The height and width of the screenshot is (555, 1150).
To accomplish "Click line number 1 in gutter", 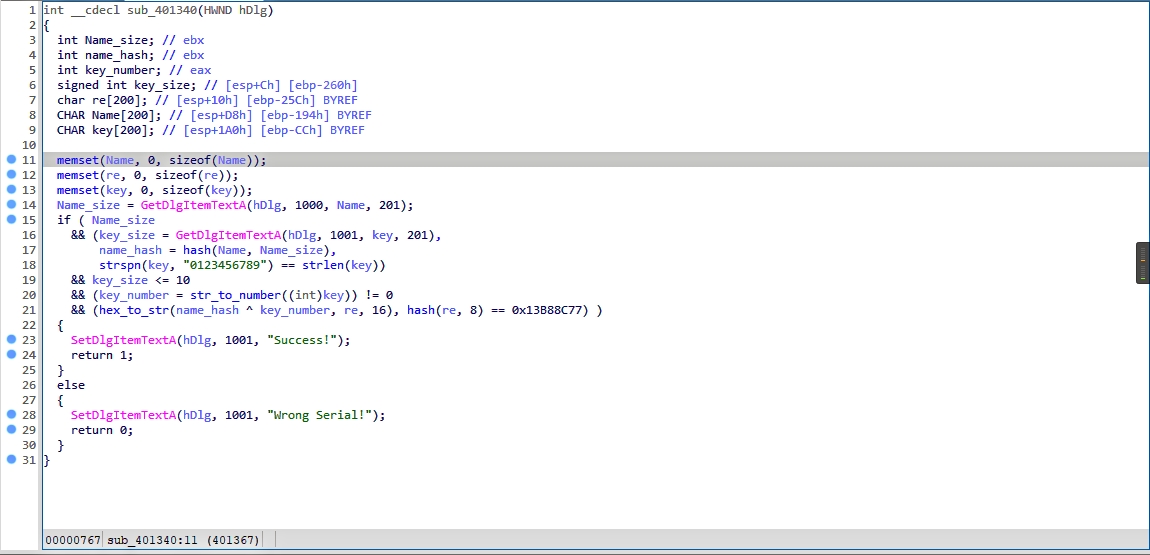I will pyautogui.click(x=32, y=10).
